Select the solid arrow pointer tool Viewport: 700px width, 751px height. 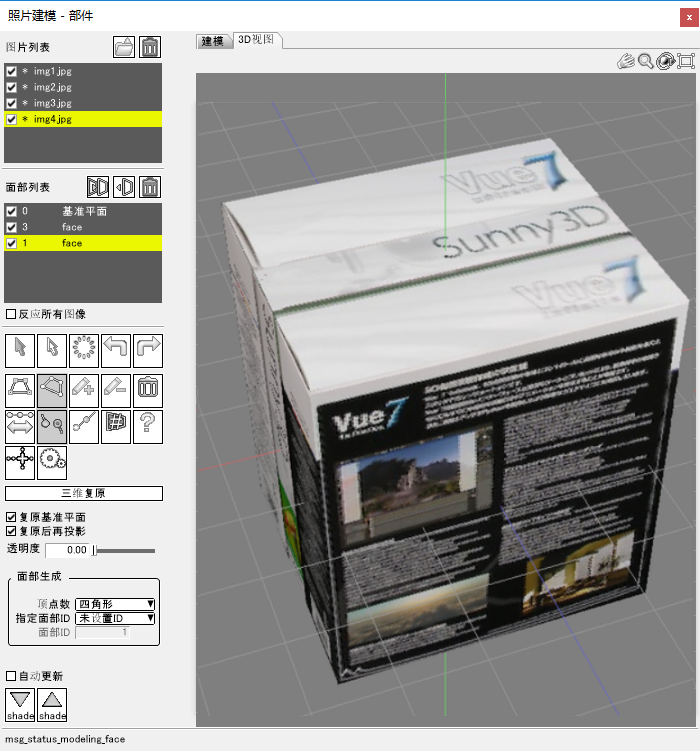tap(20, 351)
